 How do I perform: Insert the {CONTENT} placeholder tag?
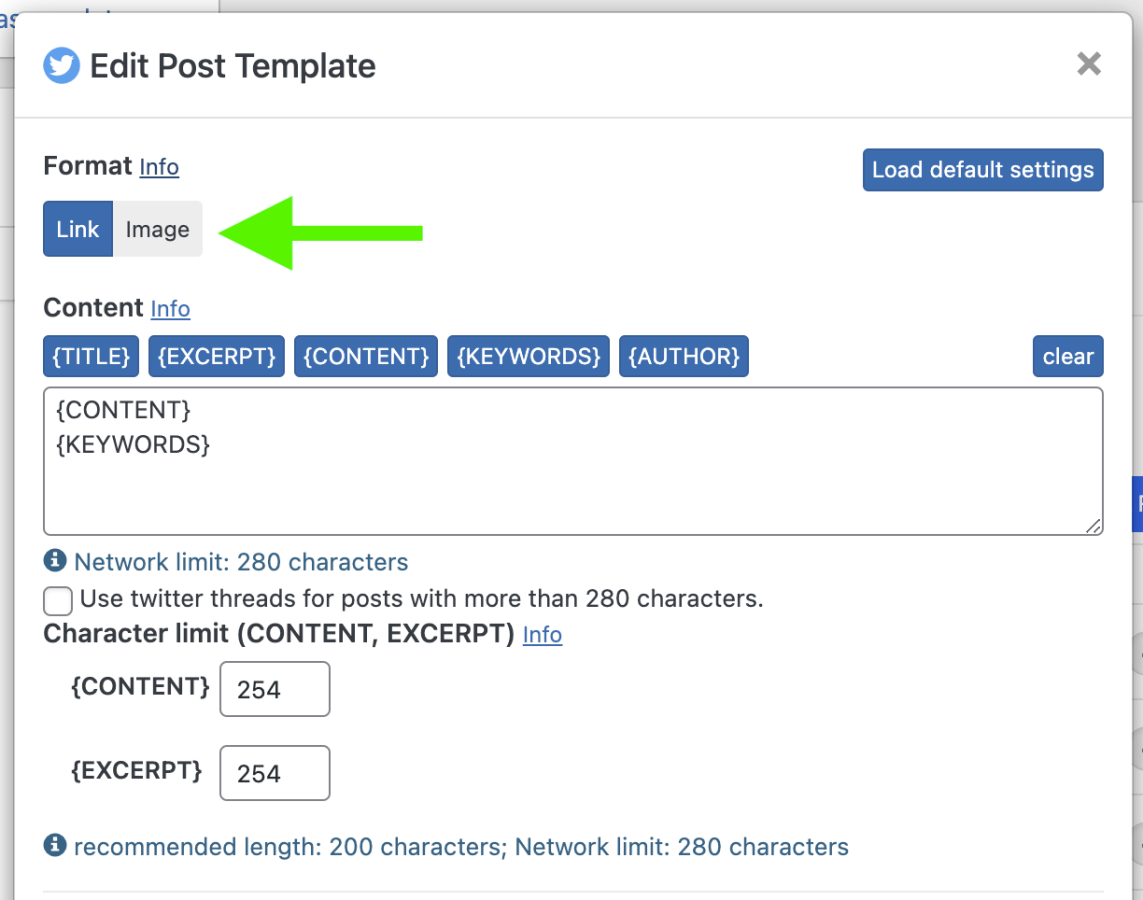[x=366, y=357]
